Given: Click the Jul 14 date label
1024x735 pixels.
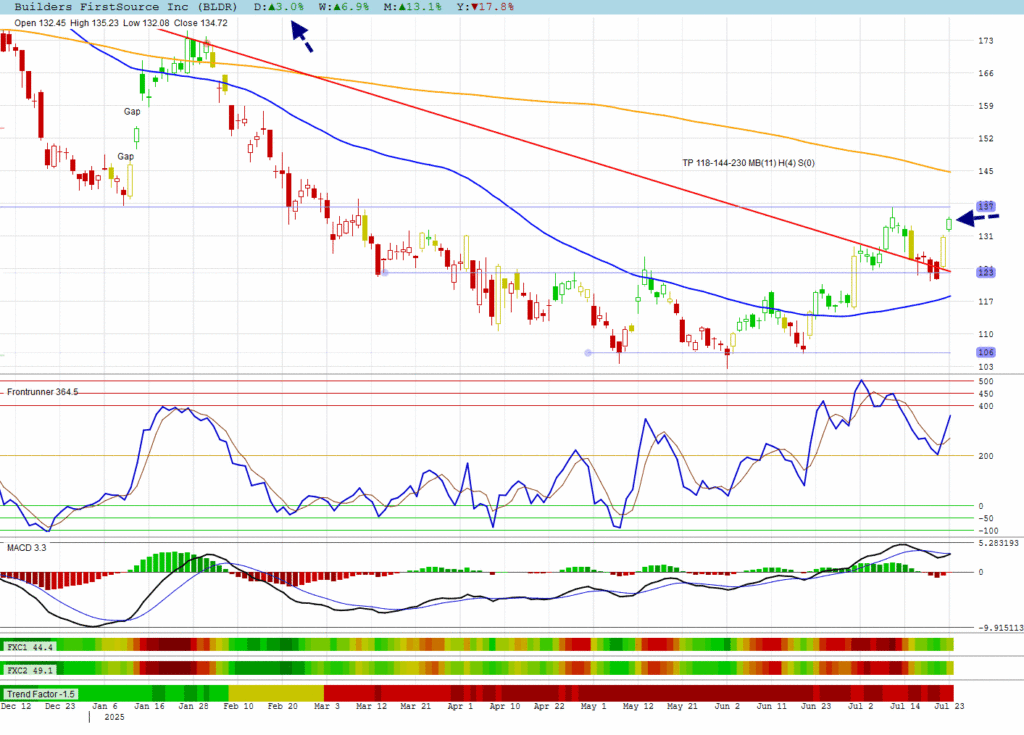Looking at the screenshot, I should (x=905, y=706).
